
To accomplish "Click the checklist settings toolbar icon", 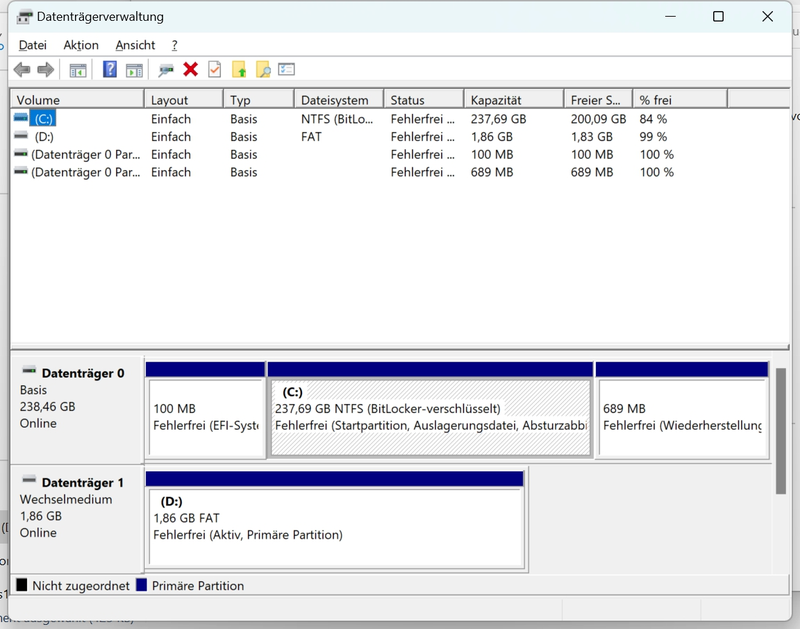I will pos(287,70).
